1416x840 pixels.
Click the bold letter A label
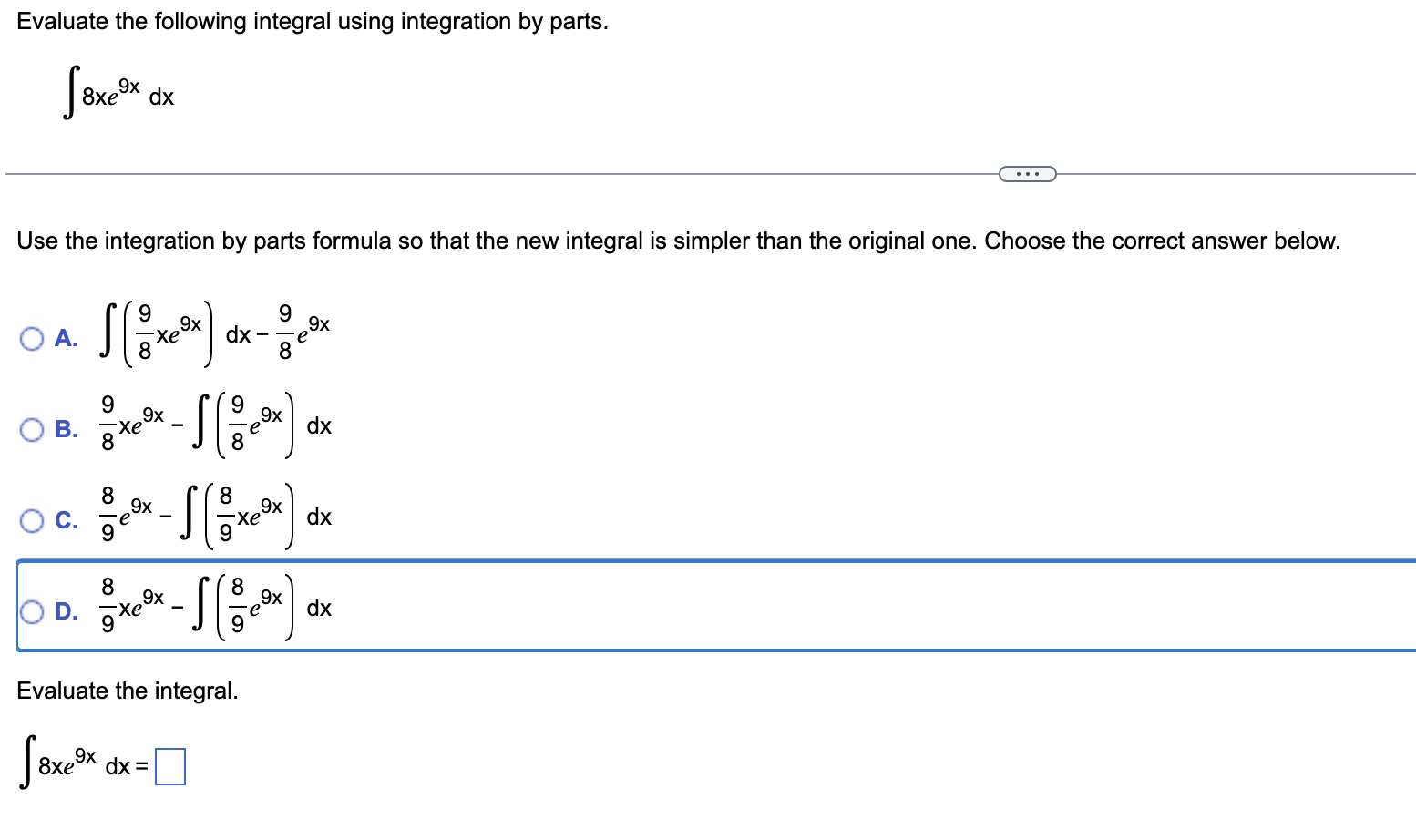pos(66,338)
